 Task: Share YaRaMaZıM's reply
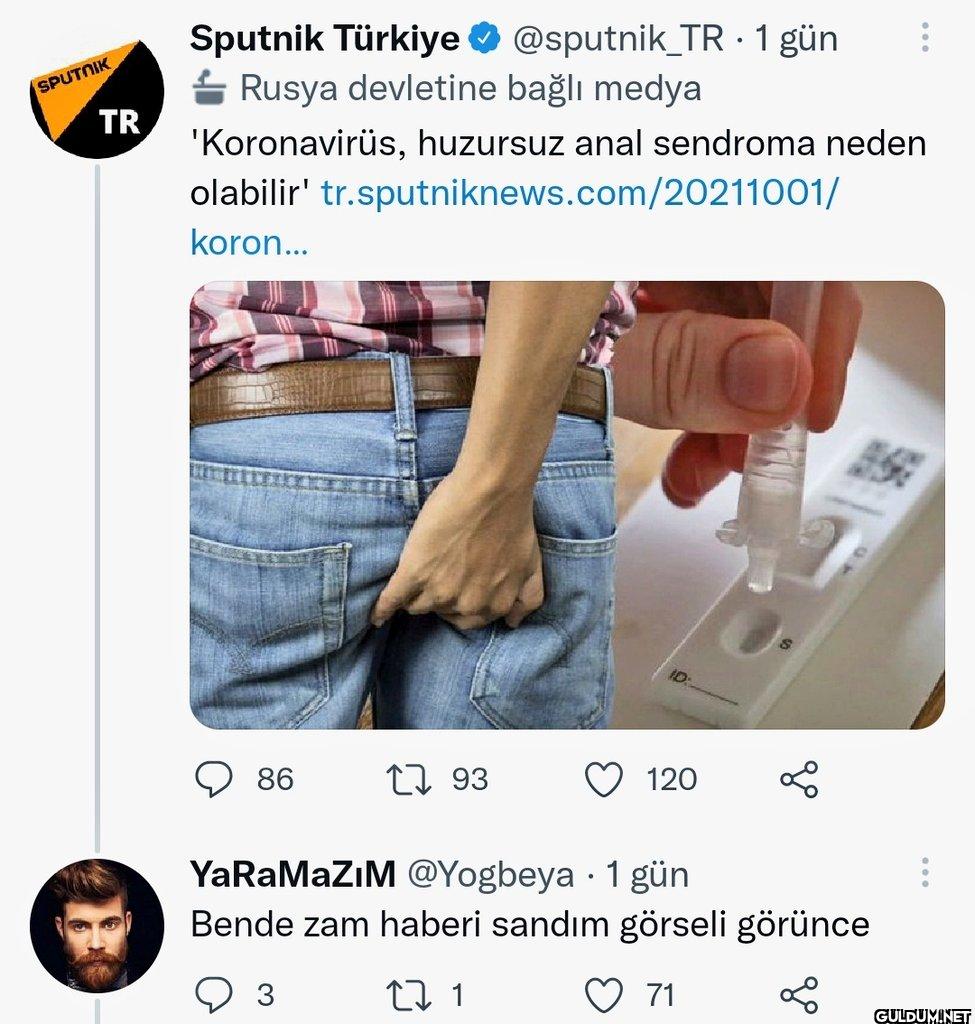(x=798, y=994)
